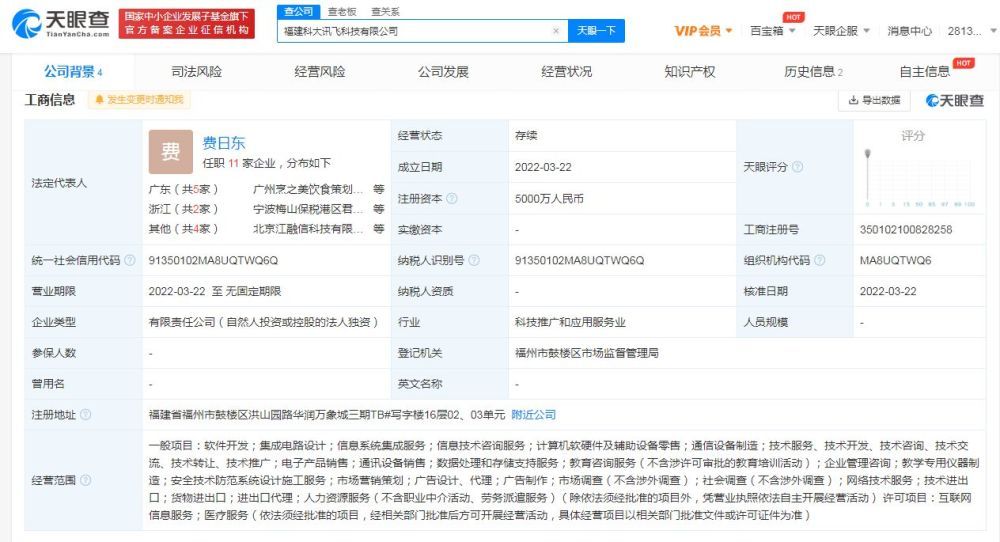Click 等 after 宁波梅山保税港区
The height and width of the screenshot is (542, 1000).
pos(379,209)
